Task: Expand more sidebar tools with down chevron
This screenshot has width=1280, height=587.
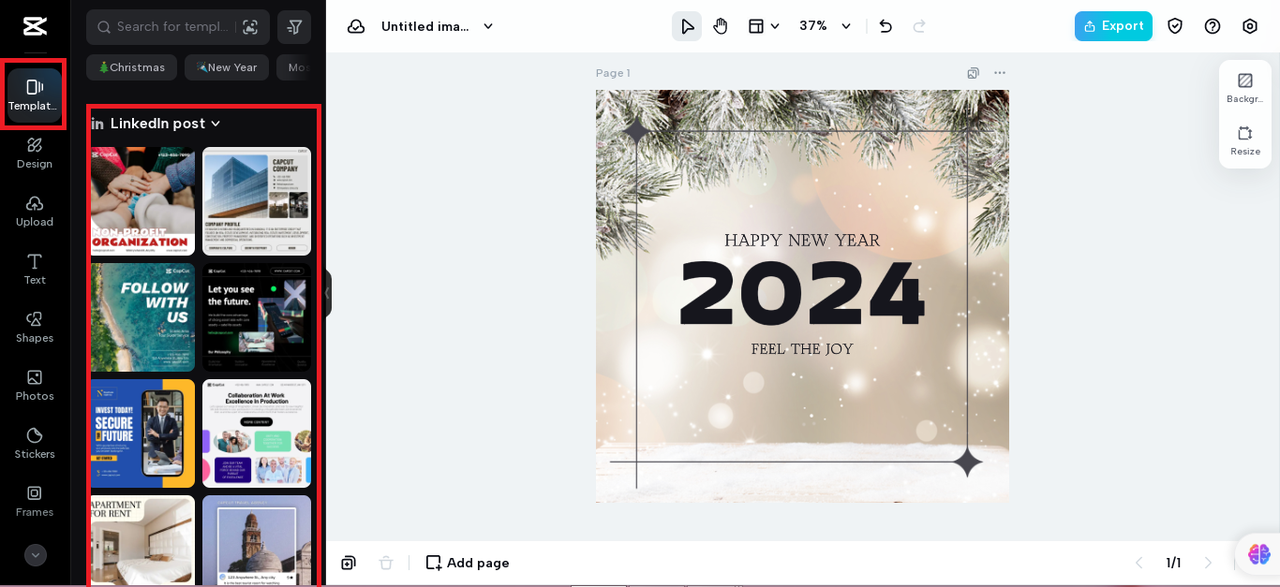Action: tap(35, 555)
